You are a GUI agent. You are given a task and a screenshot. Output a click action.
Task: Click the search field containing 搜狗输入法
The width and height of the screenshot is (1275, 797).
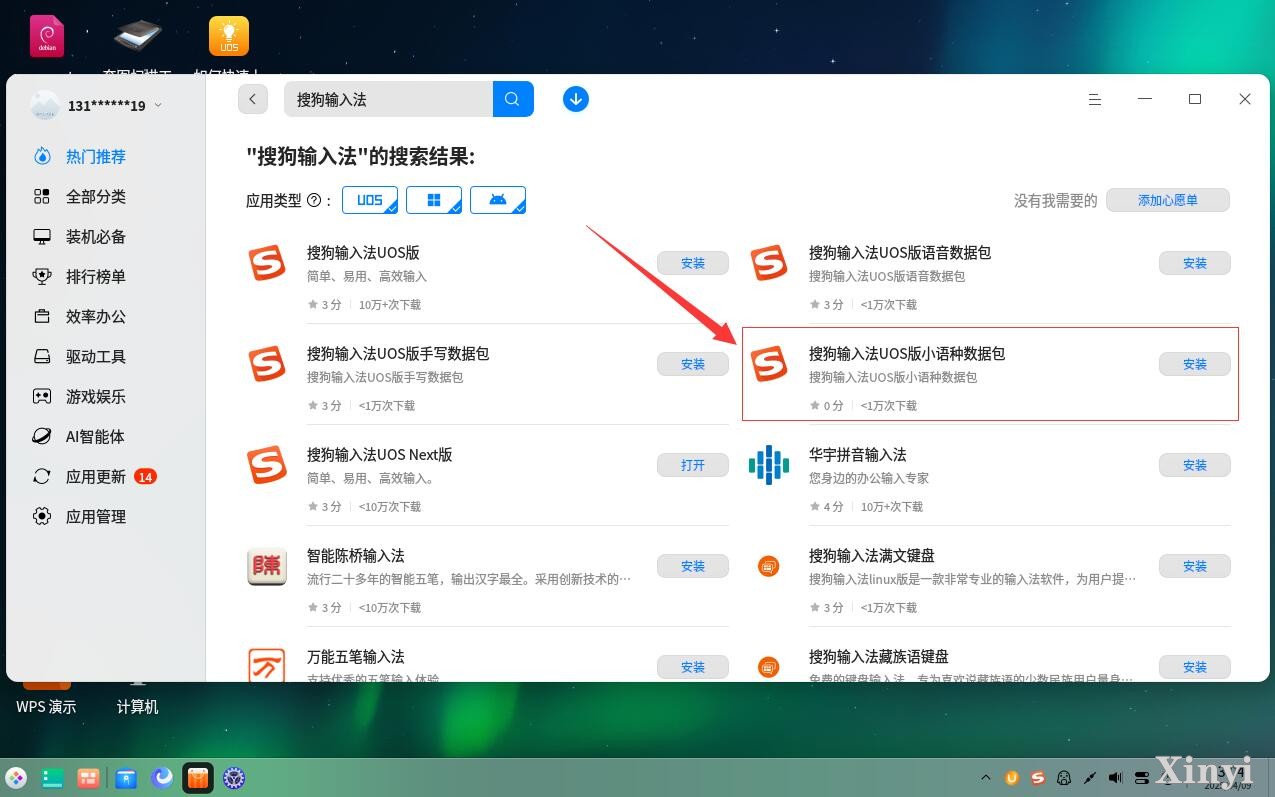click(x=389, y=99)
